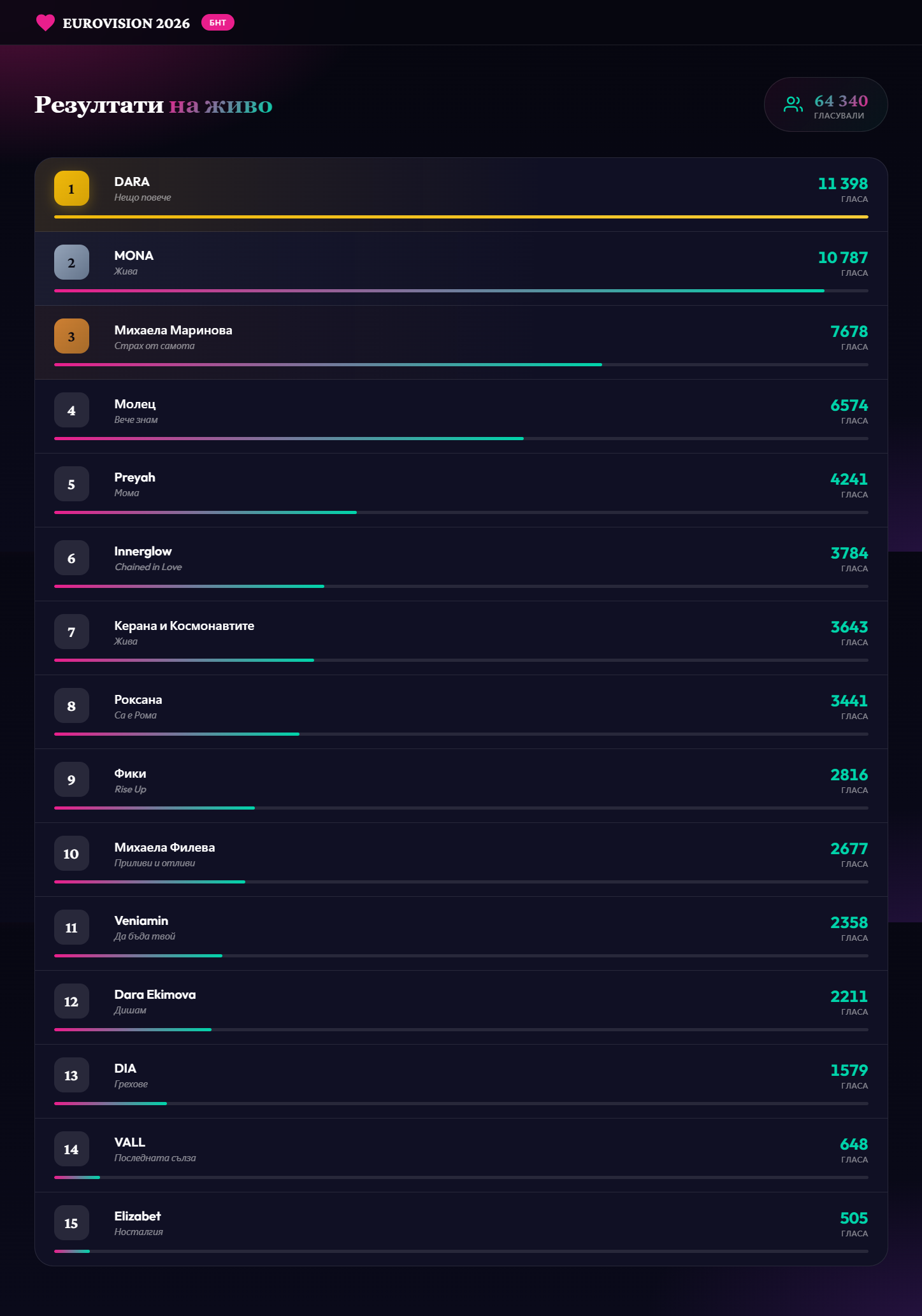Image resolution: width=922 pixels, height=1316 pixels.
Task: Click the gold rank 1 badge
Action: (x=71, y=189)
